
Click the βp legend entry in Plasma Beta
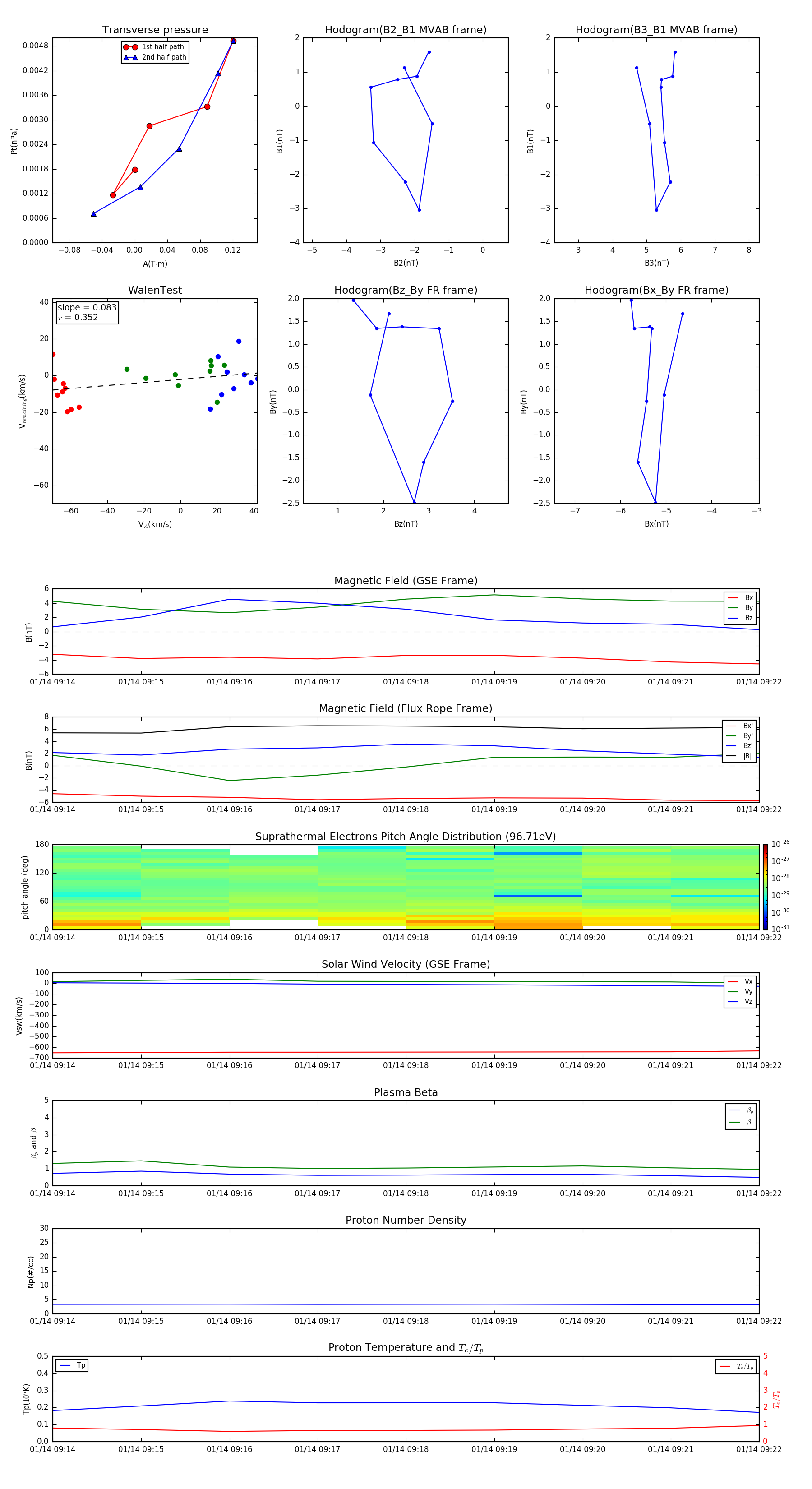coord(741,1110)
